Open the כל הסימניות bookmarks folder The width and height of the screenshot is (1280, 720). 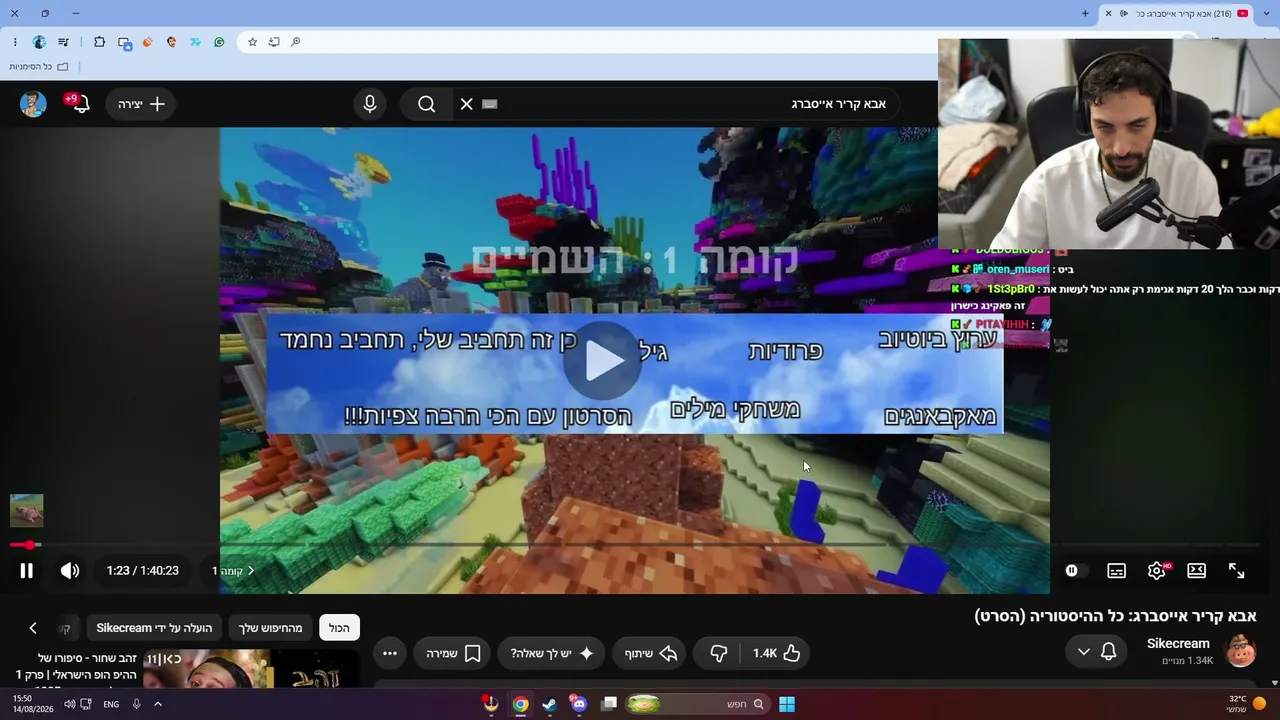point(39,67)
